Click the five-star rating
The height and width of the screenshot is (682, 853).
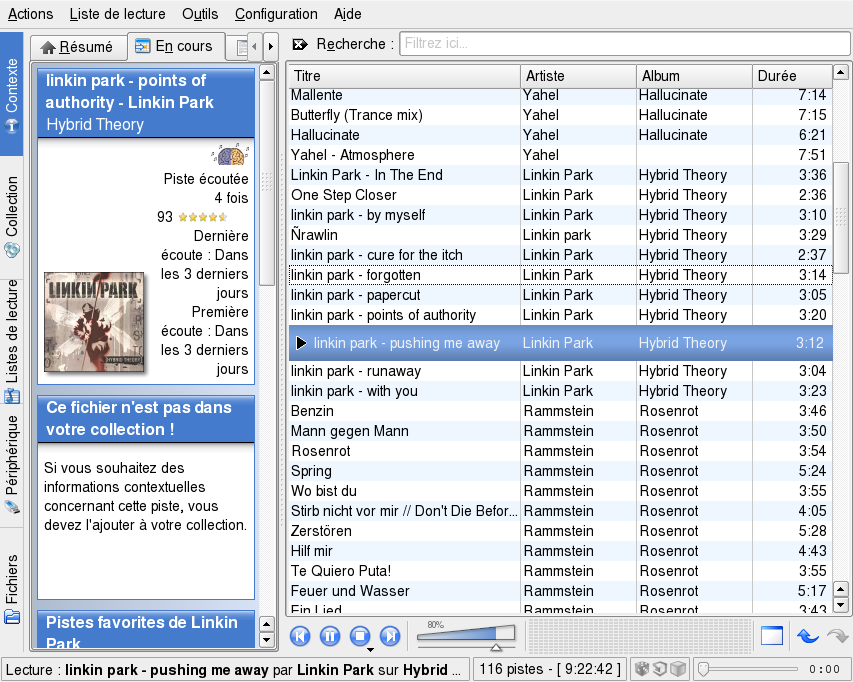click(x=202, y=217)
